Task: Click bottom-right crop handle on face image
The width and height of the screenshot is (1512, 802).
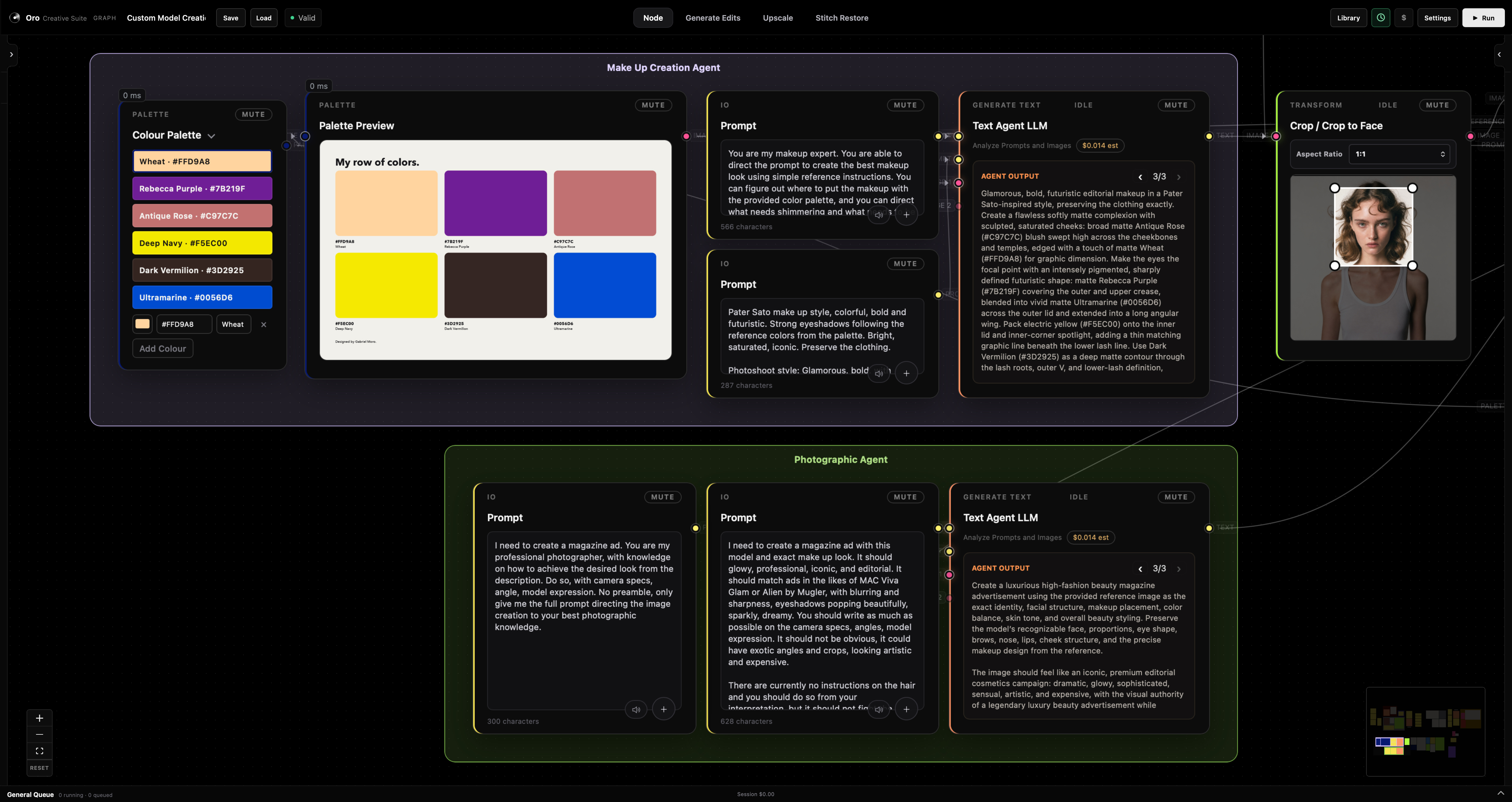Action: pyautogui.click(x=1413, y=266)
